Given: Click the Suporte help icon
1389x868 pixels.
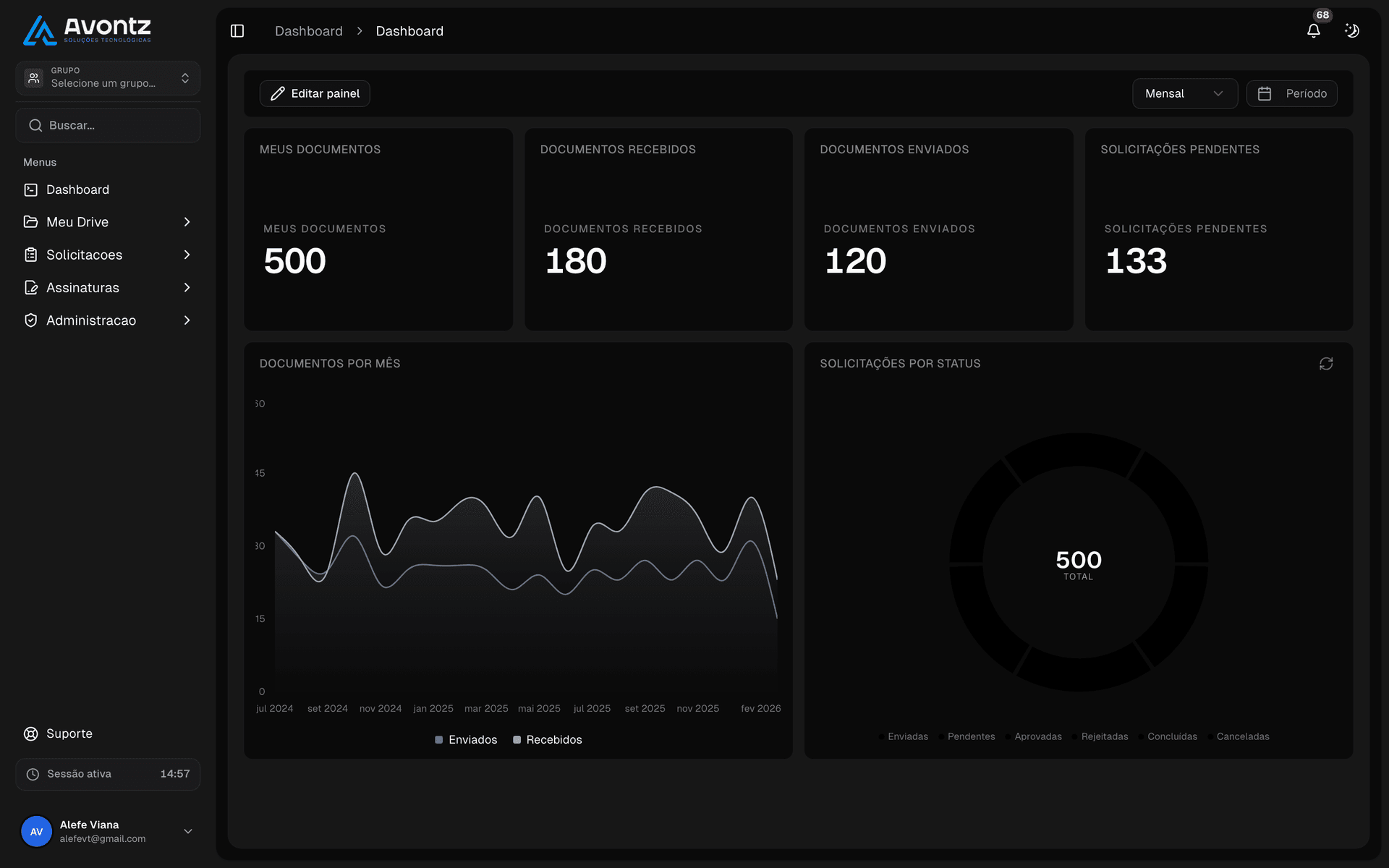Looking at the screenshot, I should 30,733.
